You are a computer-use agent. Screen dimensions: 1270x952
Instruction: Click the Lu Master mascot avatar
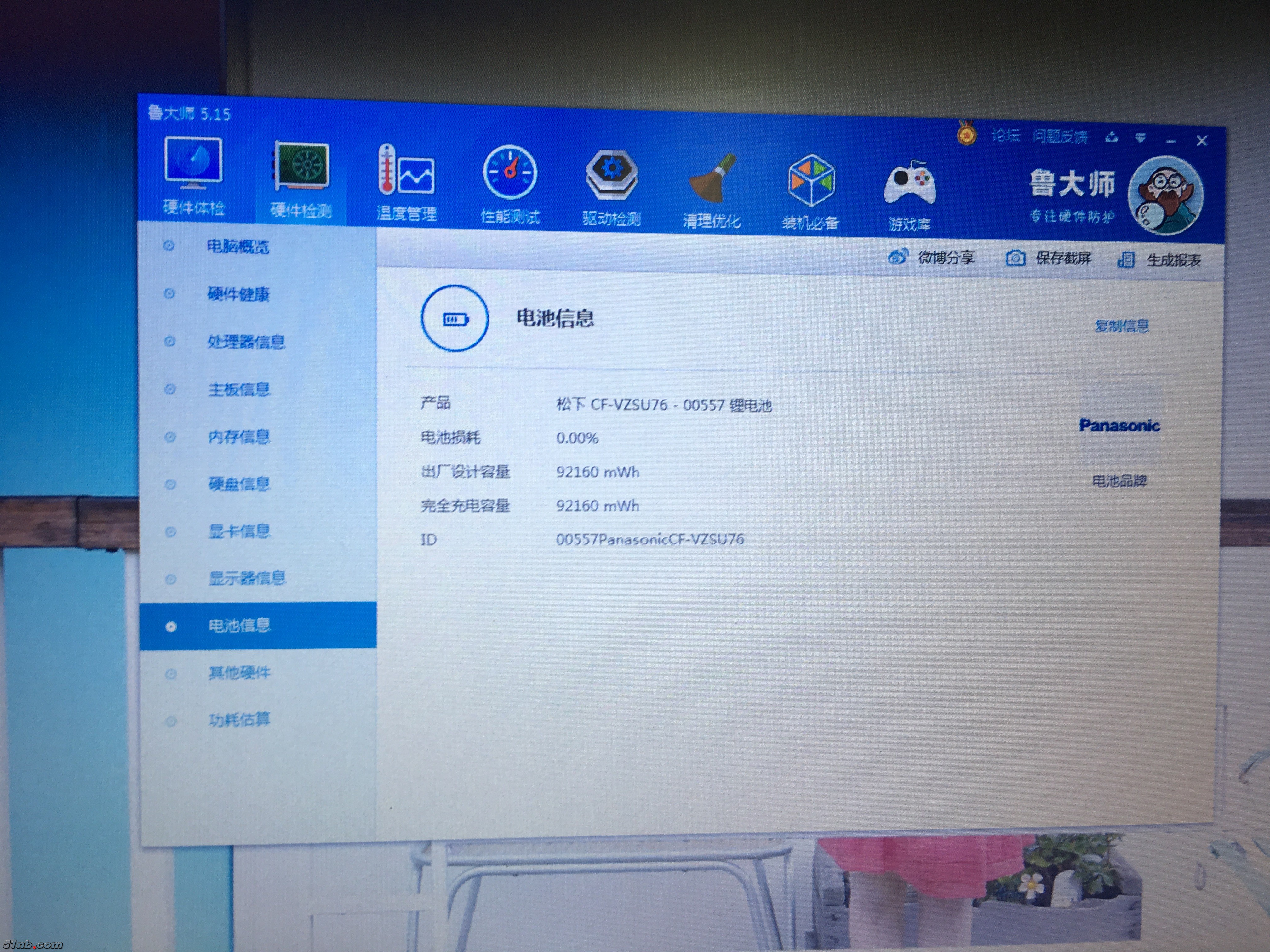(x=1165, y=196)
